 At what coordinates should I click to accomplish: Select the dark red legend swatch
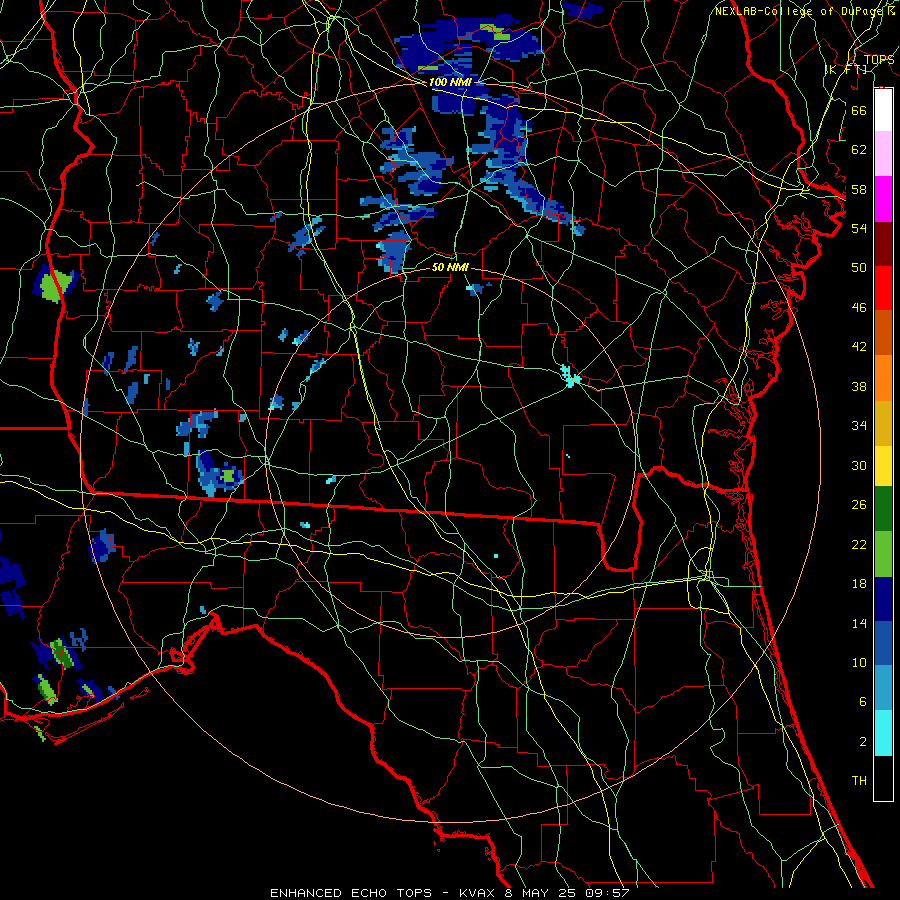click(x=883, y=243)
